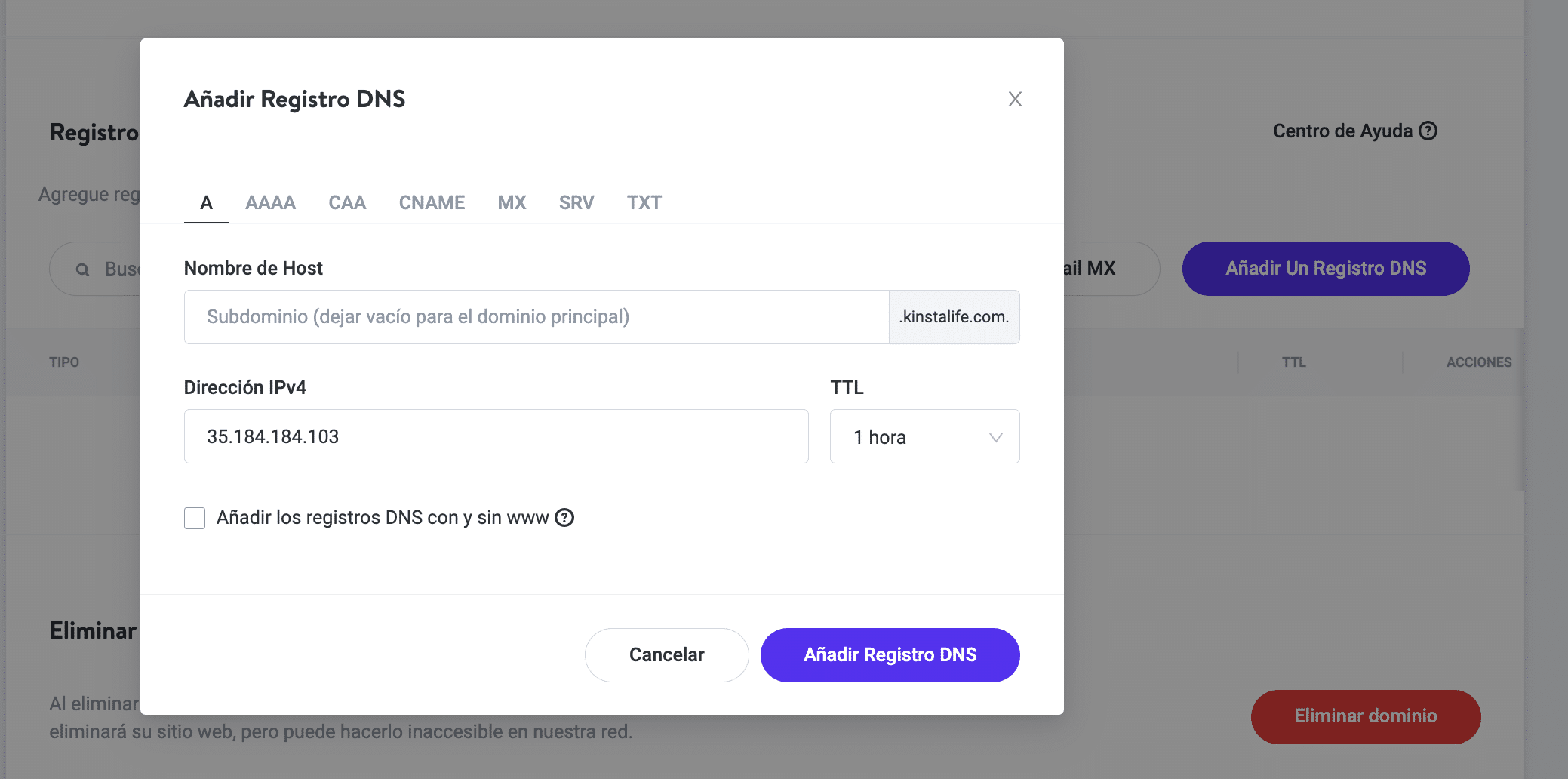Click the search magnifier icon
This screenshot has height=779, width=1568.
(83, 269)
